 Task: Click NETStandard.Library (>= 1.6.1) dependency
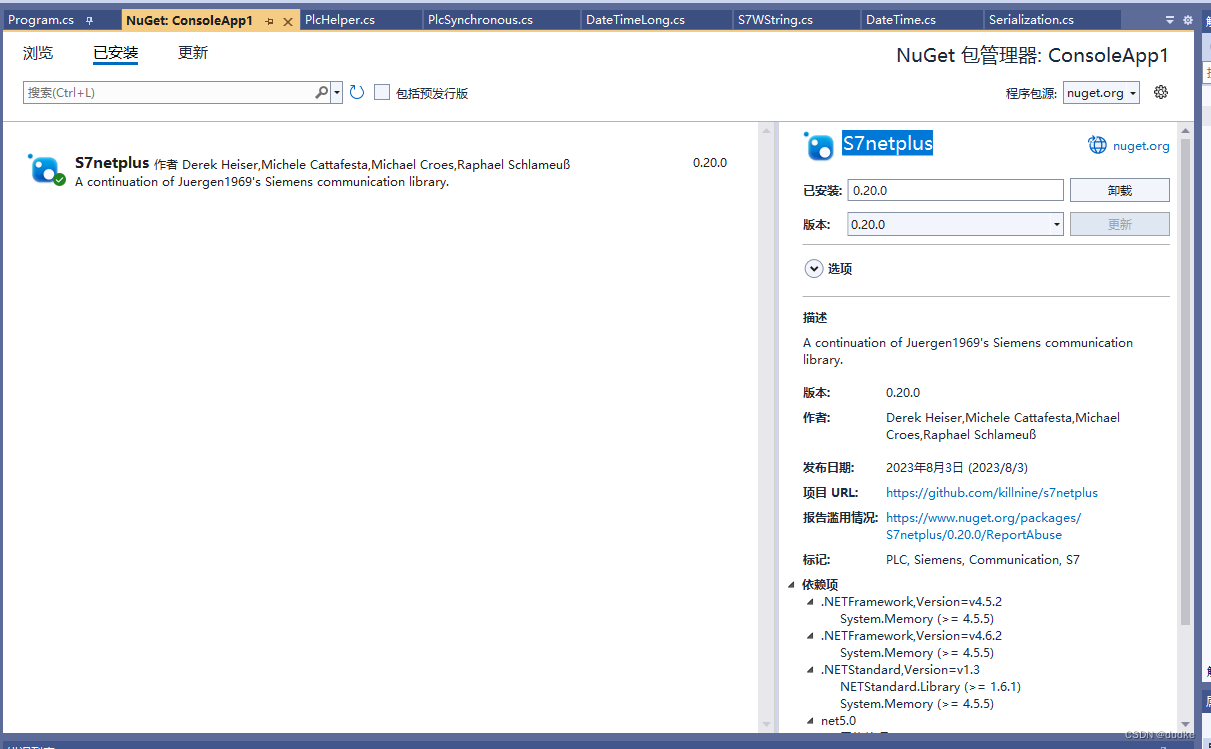[x=930, y=687]
